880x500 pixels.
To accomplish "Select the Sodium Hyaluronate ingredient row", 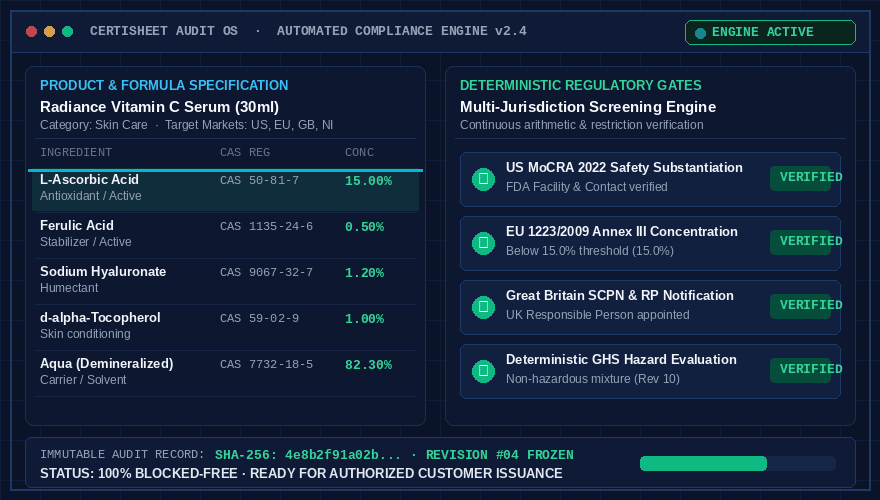I will pyautogui.click(x=226, y=281).
